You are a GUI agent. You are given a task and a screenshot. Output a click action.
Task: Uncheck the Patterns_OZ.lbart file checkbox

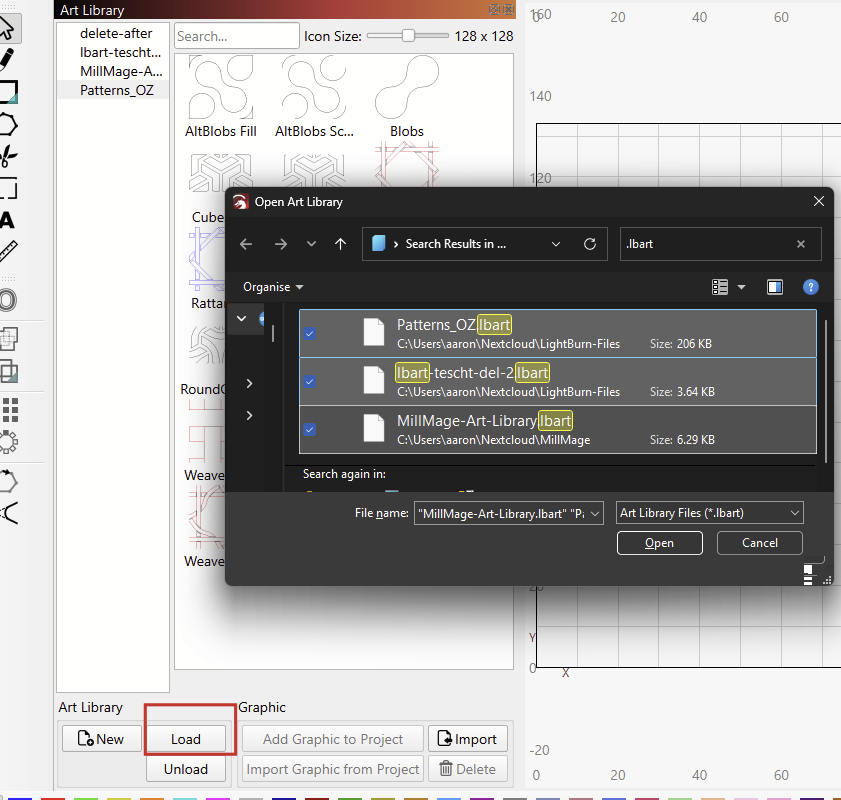click(310, 334)
